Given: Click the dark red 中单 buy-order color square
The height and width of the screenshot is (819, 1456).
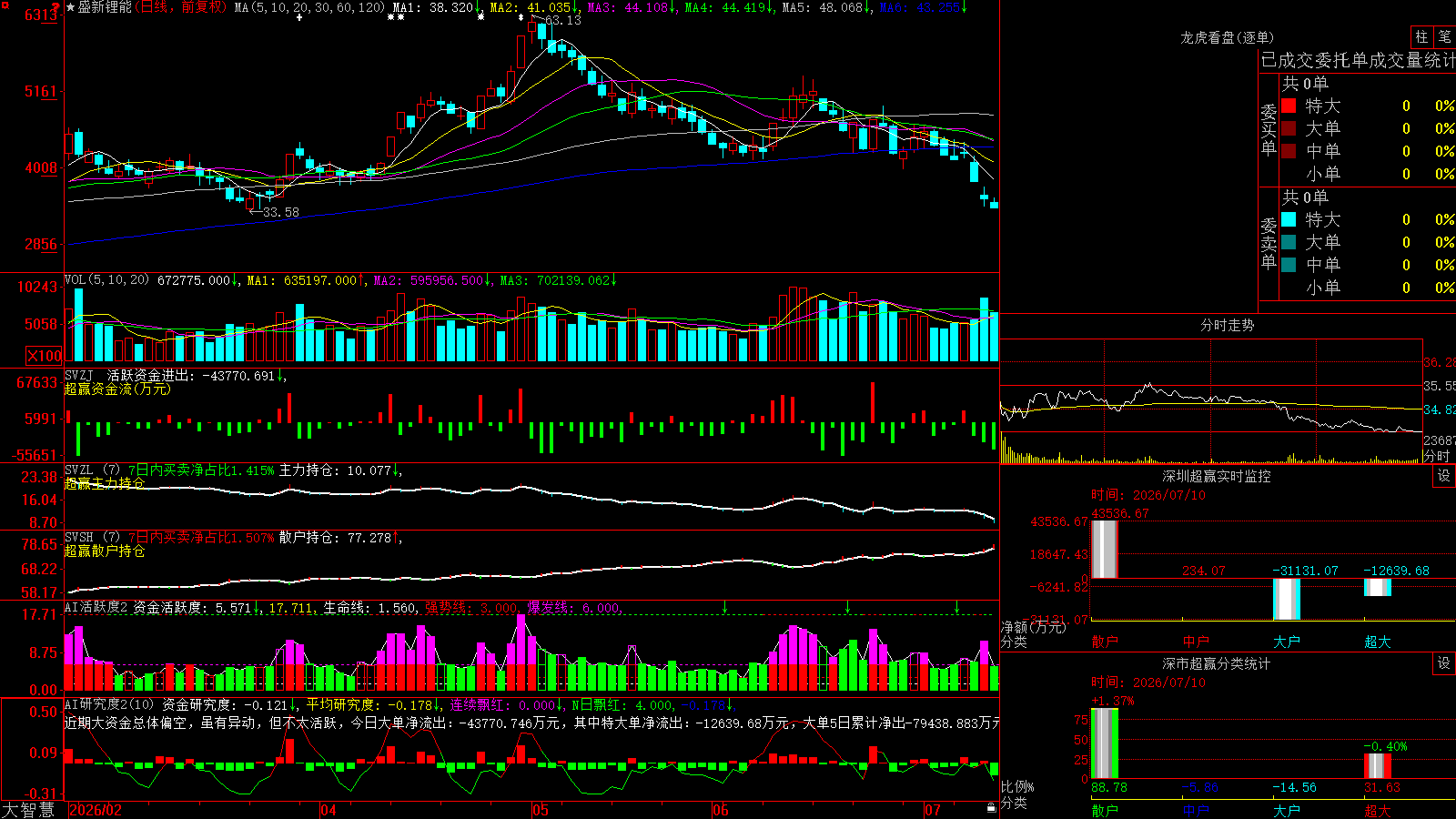Looking at the screenshot, I should [1289, 151].
